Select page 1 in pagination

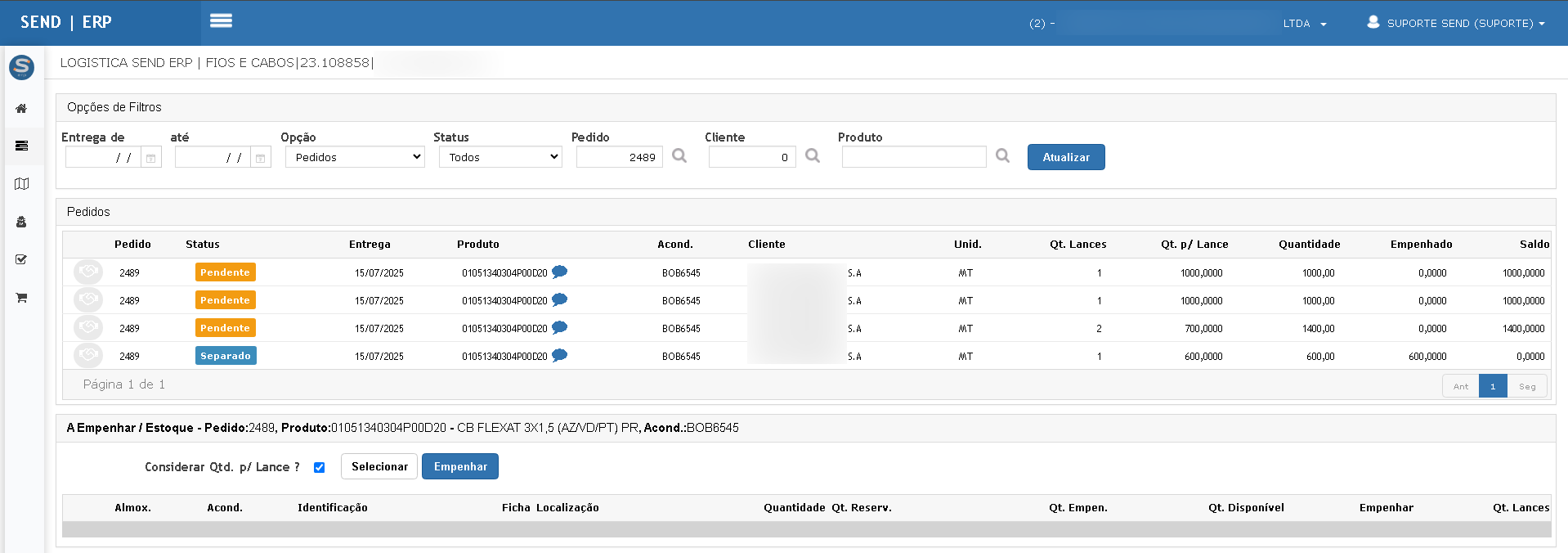(1493, 386)
